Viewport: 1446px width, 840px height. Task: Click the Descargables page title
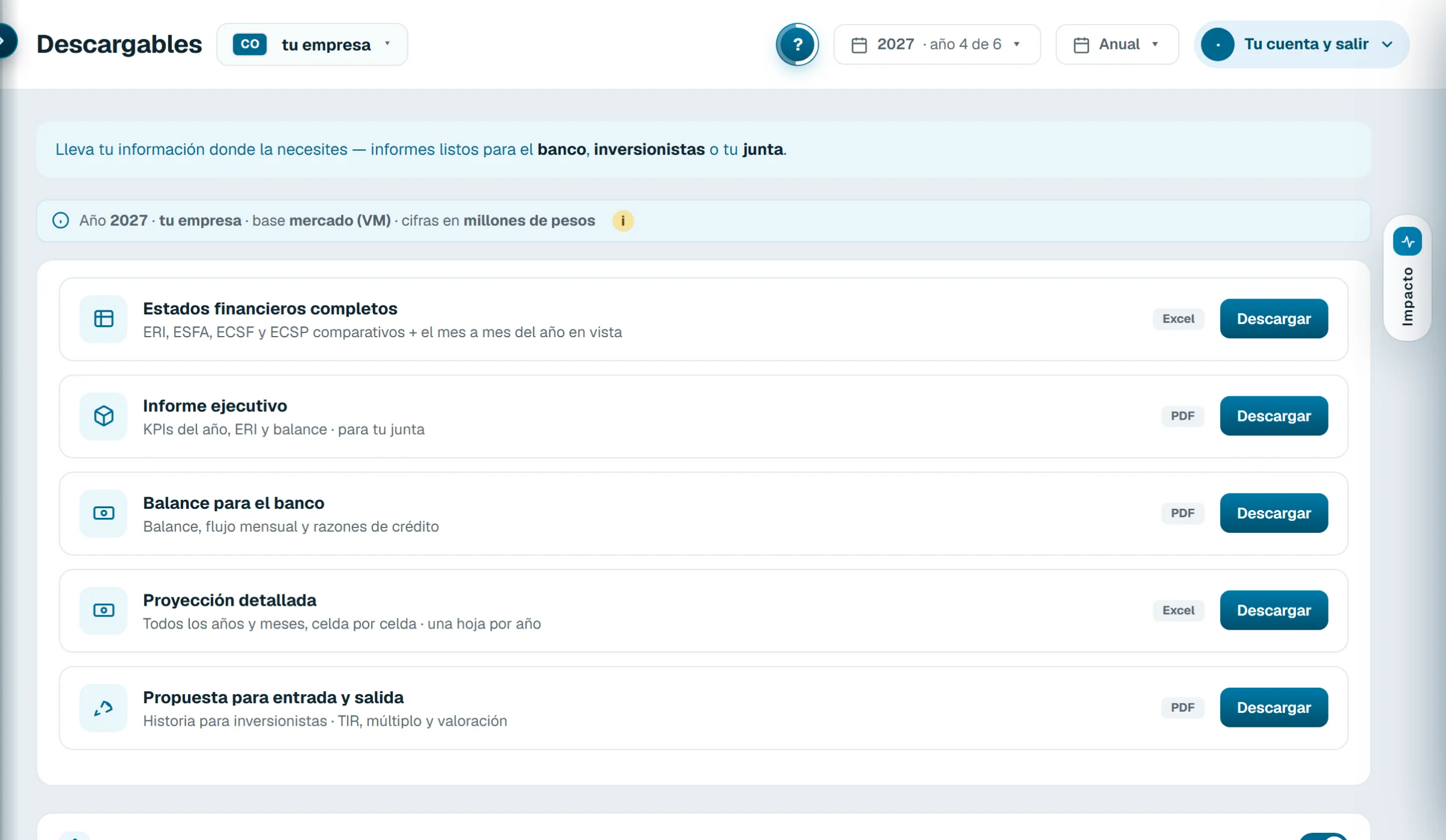119,45
